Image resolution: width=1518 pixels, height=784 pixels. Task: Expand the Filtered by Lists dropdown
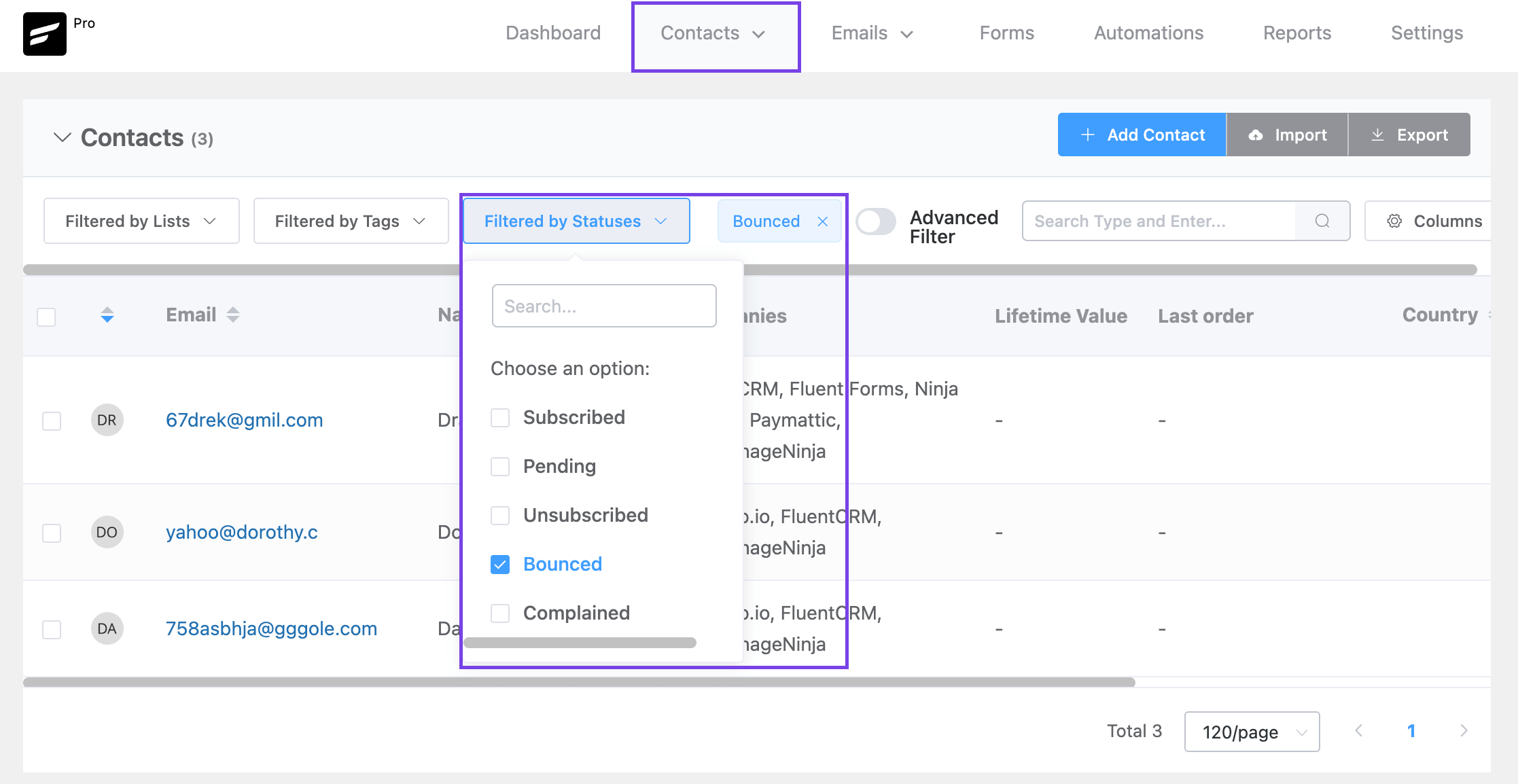140,220
